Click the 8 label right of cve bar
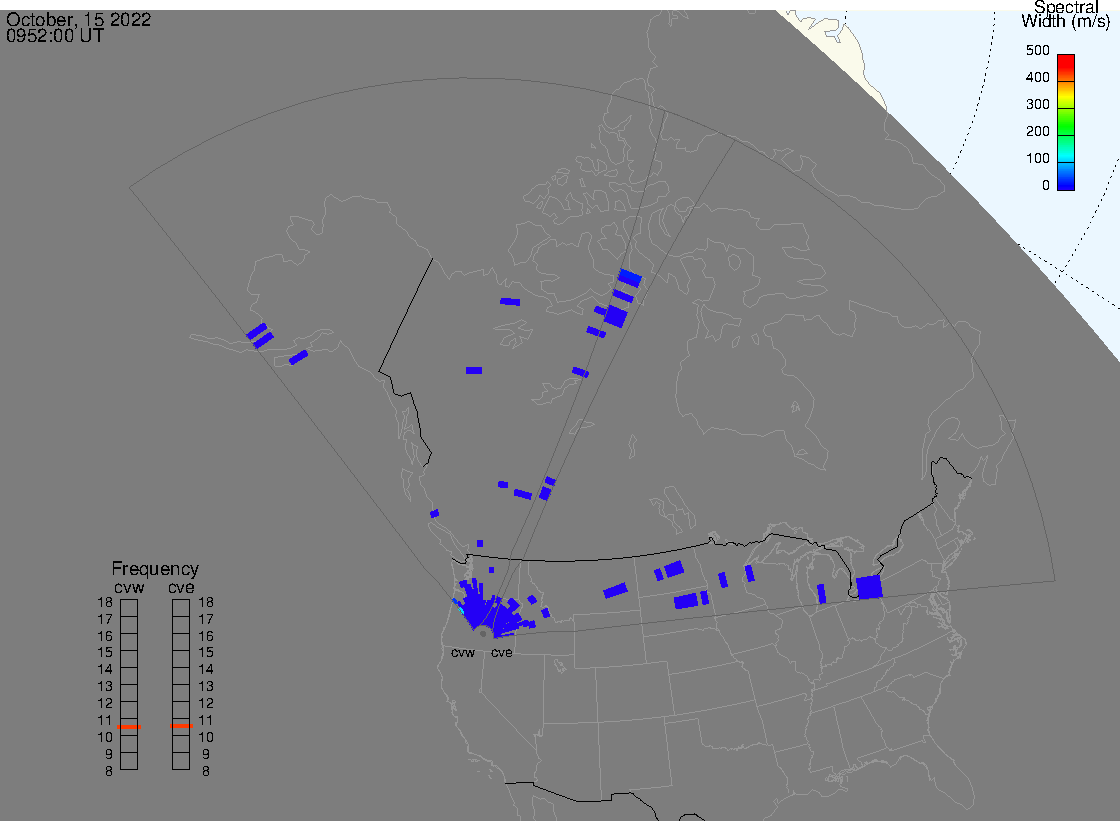 [x=206, y=771]
